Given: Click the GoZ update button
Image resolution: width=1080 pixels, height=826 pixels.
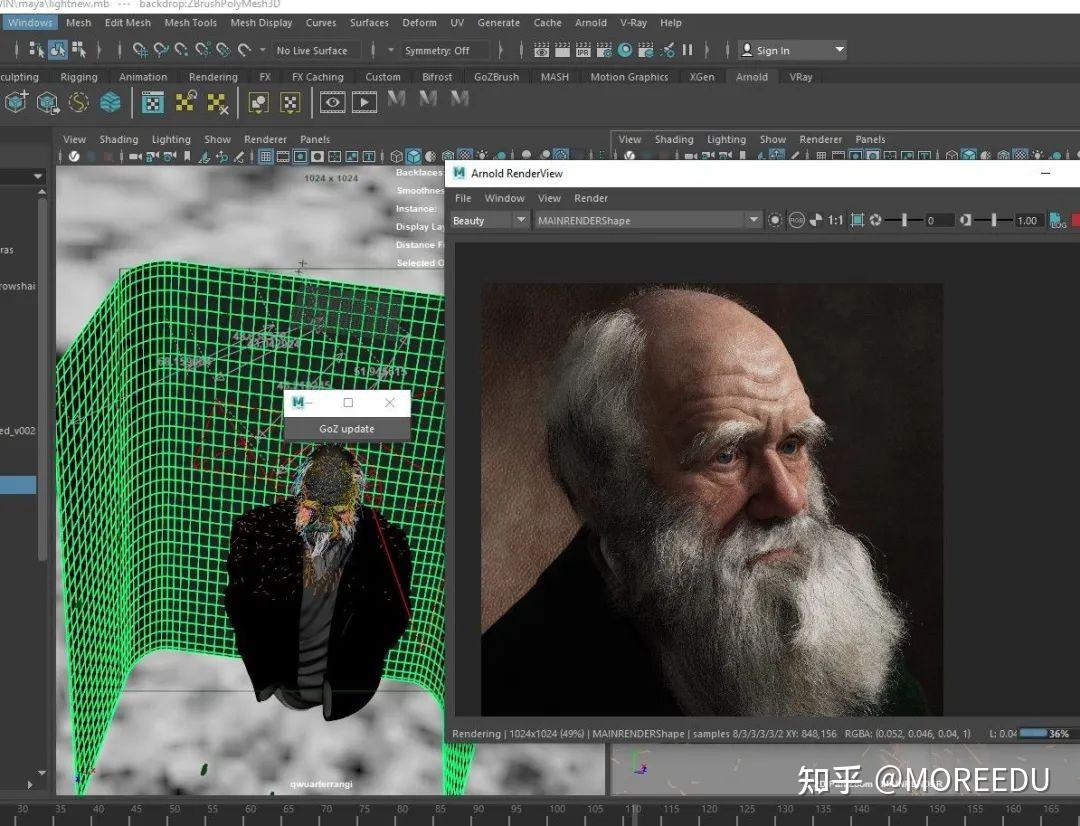Looking at the screenshot, I should tap(347, 428).
